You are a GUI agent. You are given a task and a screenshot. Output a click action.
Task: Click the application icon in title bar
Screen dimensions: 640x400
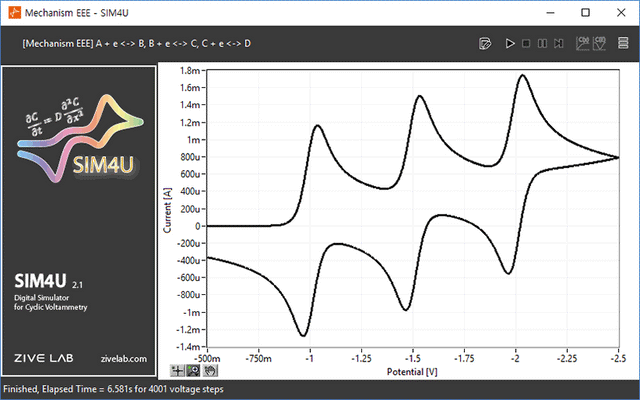pyautogui.click(x=13, y=12)
